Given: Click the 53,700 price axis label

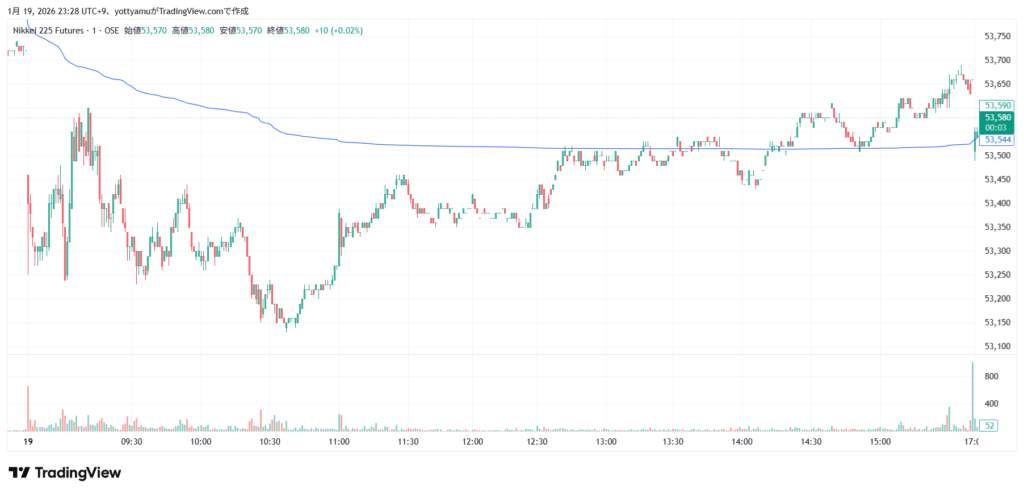Looking at the screenshot, I should point(998,60).
